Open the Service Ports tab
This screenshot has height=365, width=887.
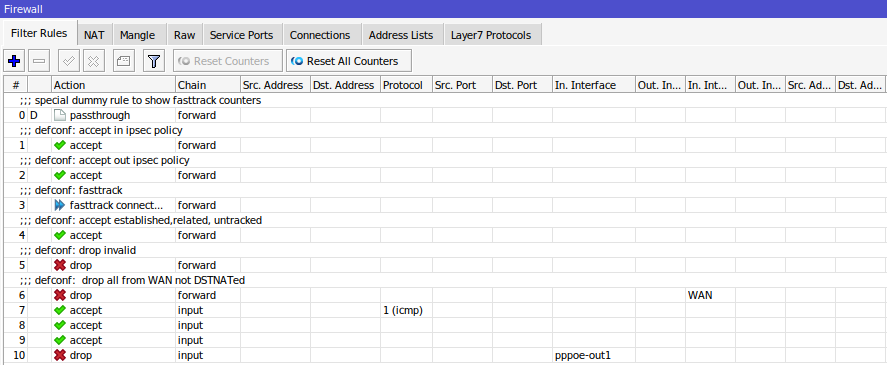(242, 35)
